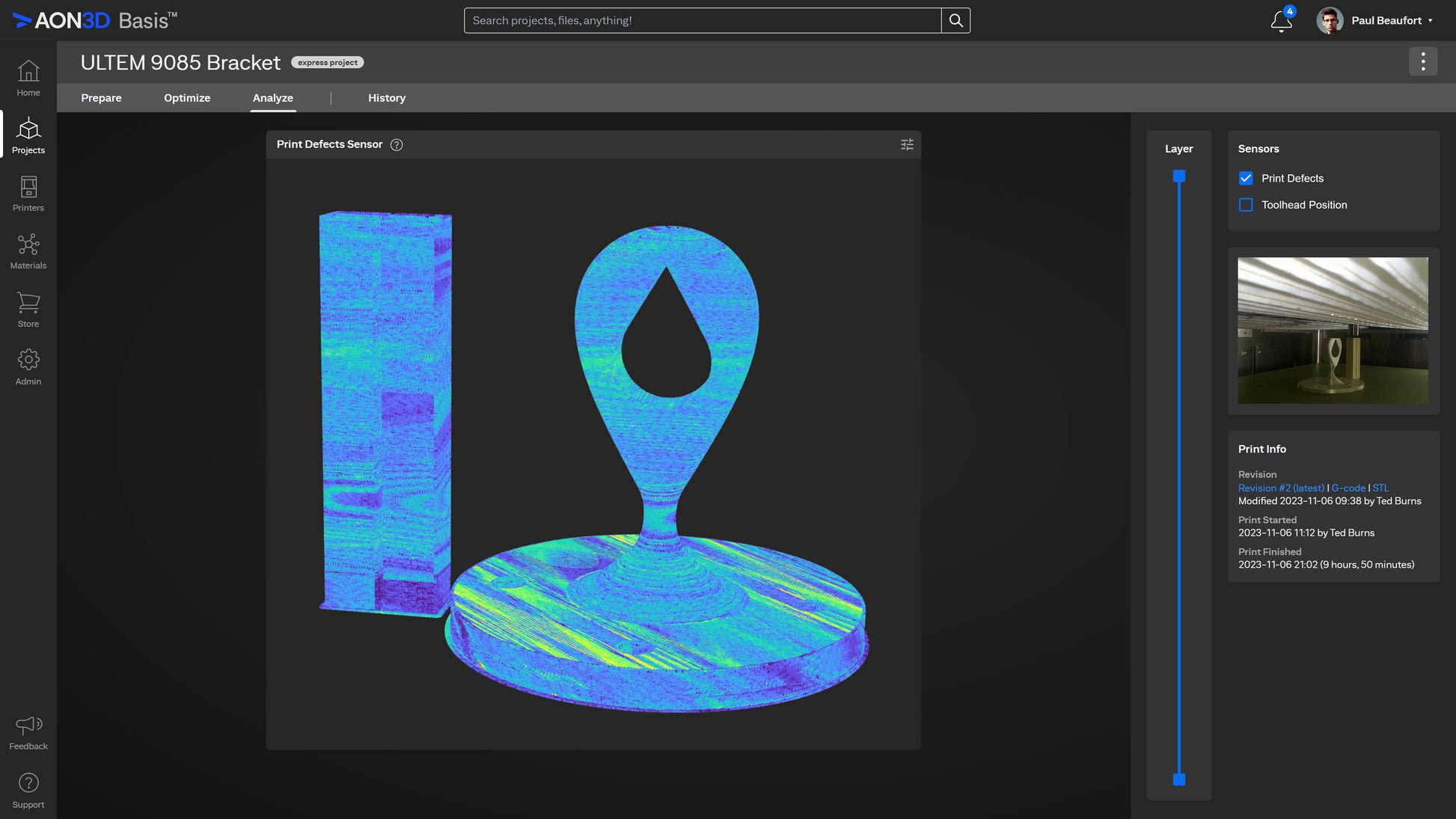Click the express project badge
Viewport: 1456px width, 819px height.
coord(327,63)
